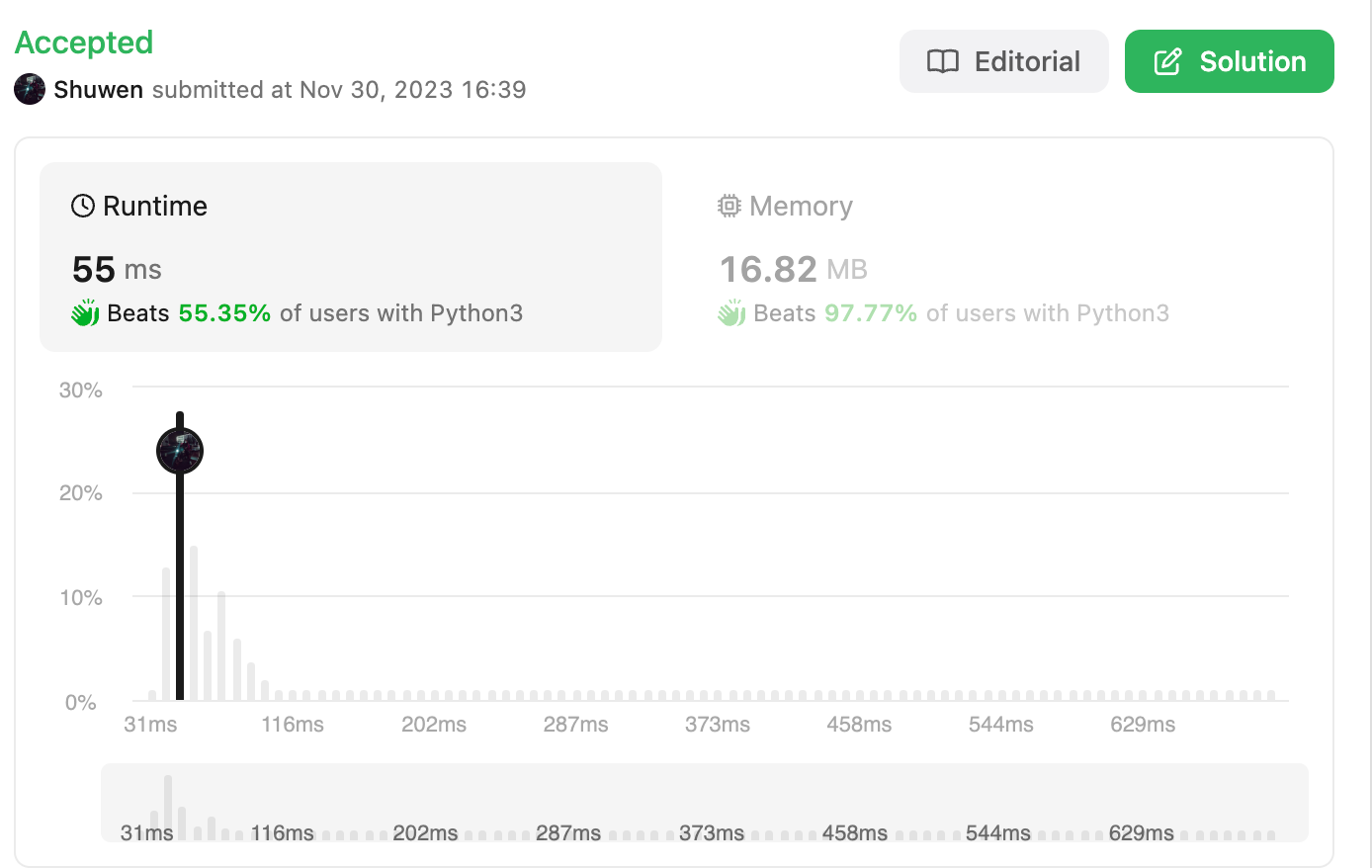
Task: Switch to the Runtime stats tab
Action: coord(350,256)
